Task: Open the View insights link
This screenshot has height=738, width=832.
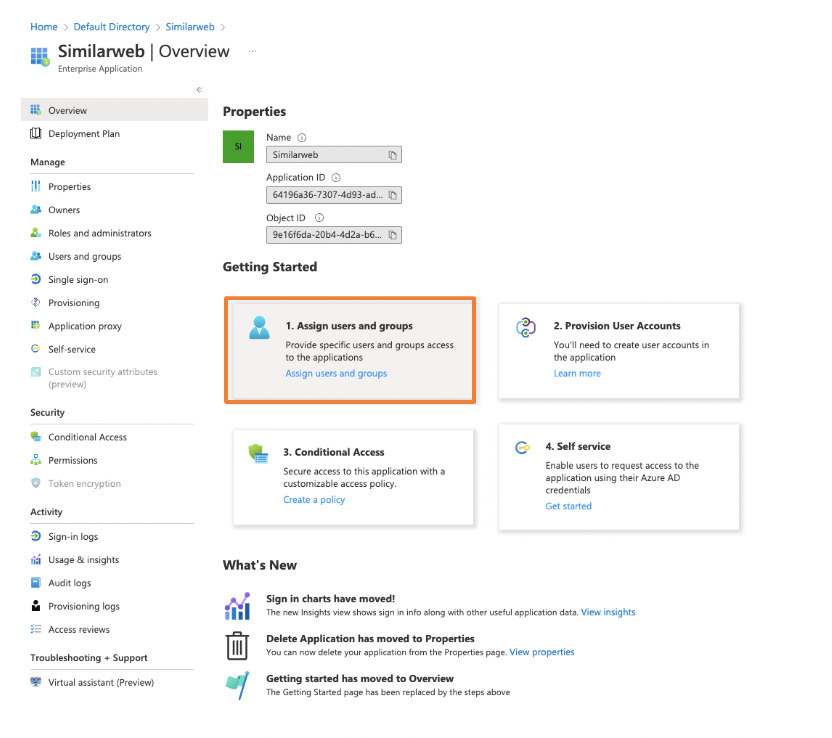Action: point(608,612)
